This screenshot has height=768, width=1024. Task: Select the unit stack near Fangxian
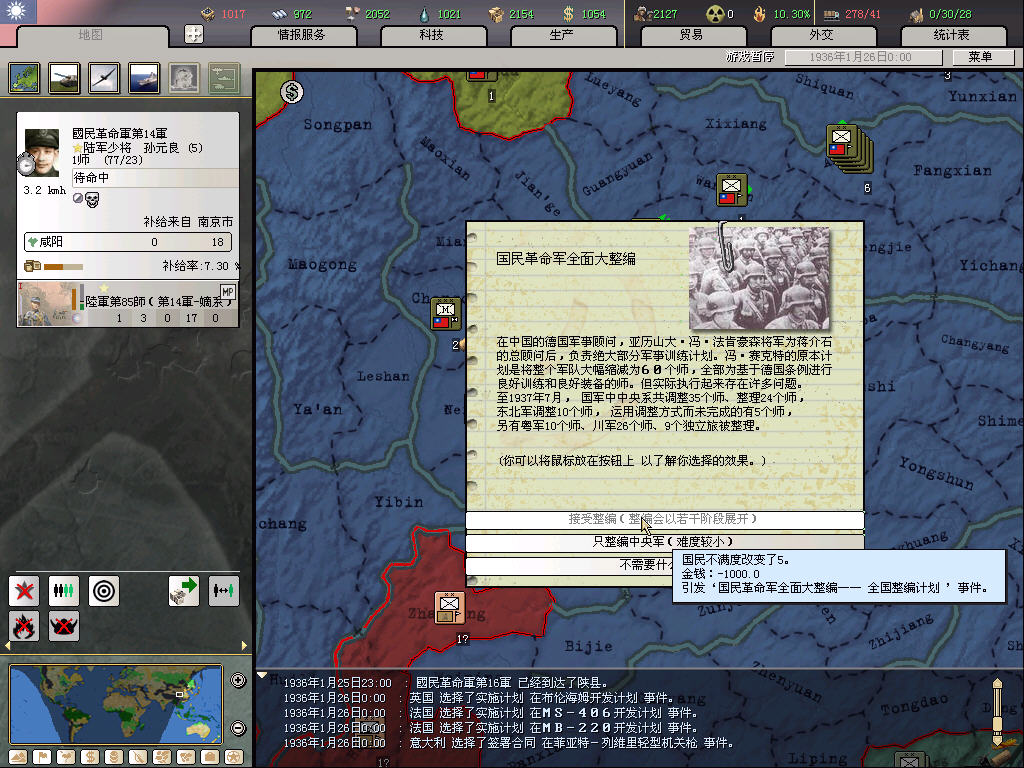tap(848, 148)
